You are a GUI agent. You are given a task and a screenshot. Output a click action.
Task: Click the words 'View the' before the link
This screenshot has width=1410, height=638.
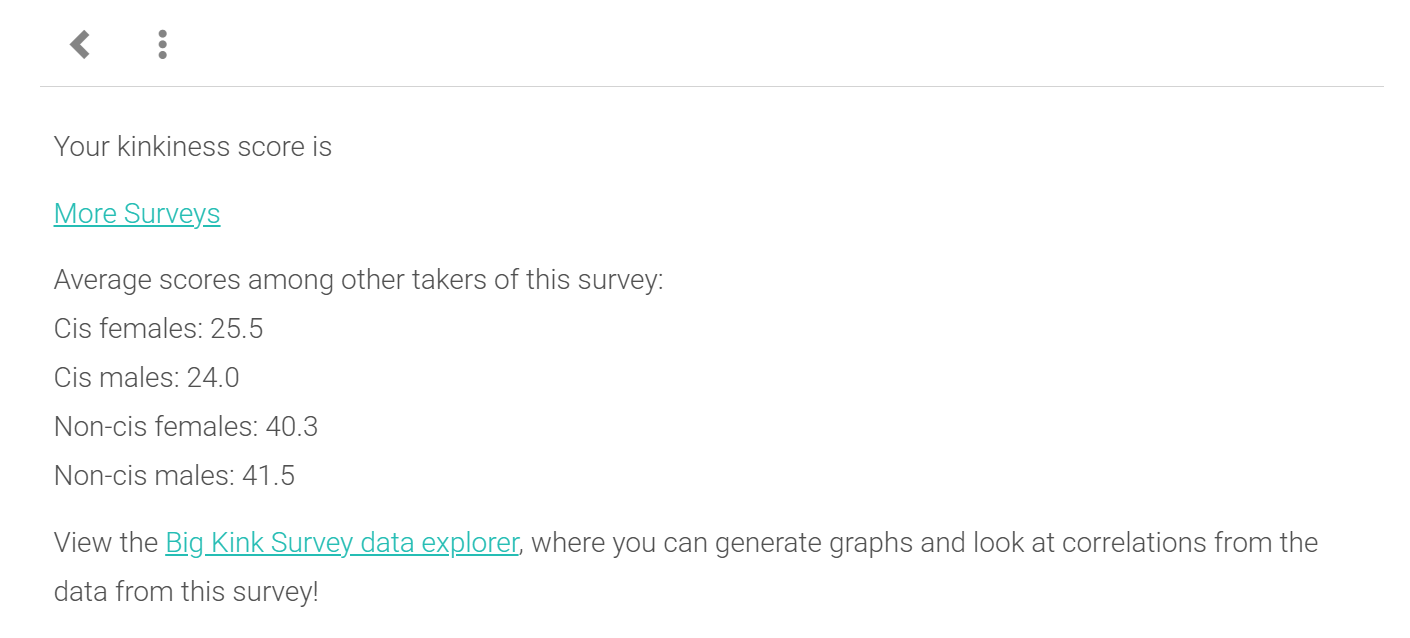[x=106, y=543]
